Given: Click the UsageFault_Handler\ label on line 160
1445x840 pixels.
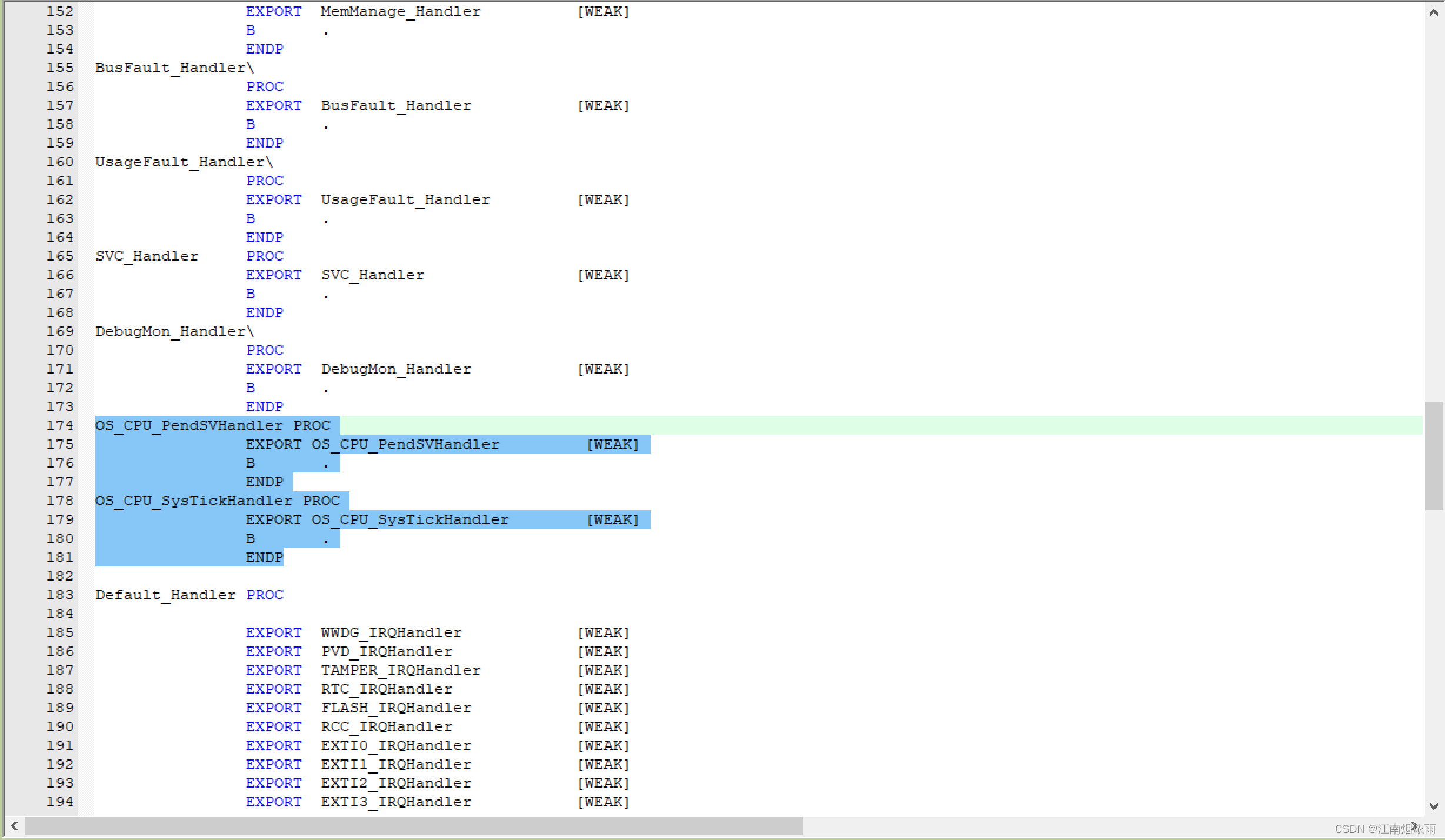Looking at the screenshot, I should (x=184, y=162).
